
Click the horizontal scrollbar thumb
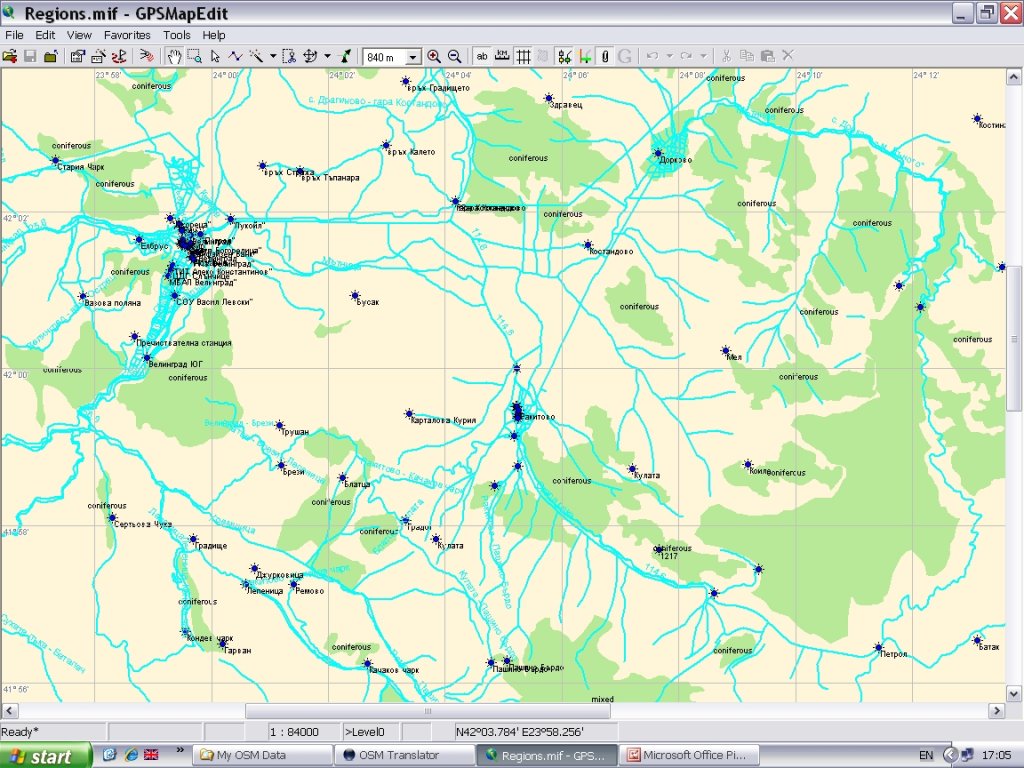click(428, 710)
